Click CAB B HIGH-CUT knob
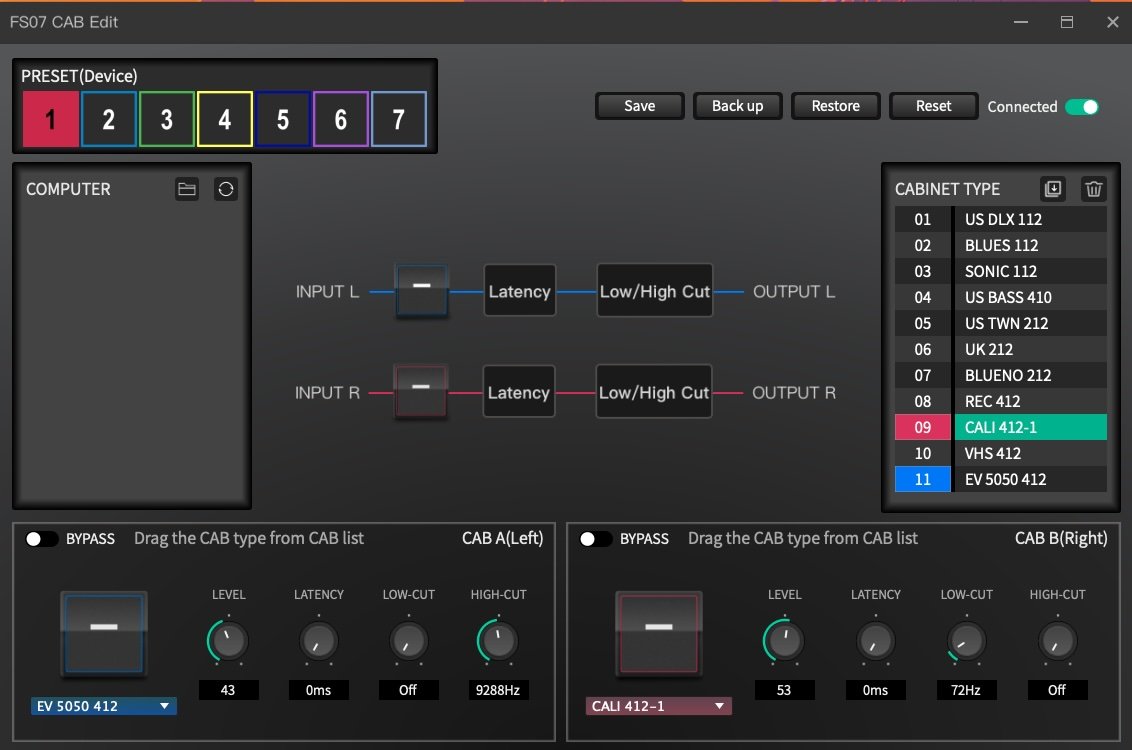This screenshot has width=1132, height=750. coord(1057,640)
